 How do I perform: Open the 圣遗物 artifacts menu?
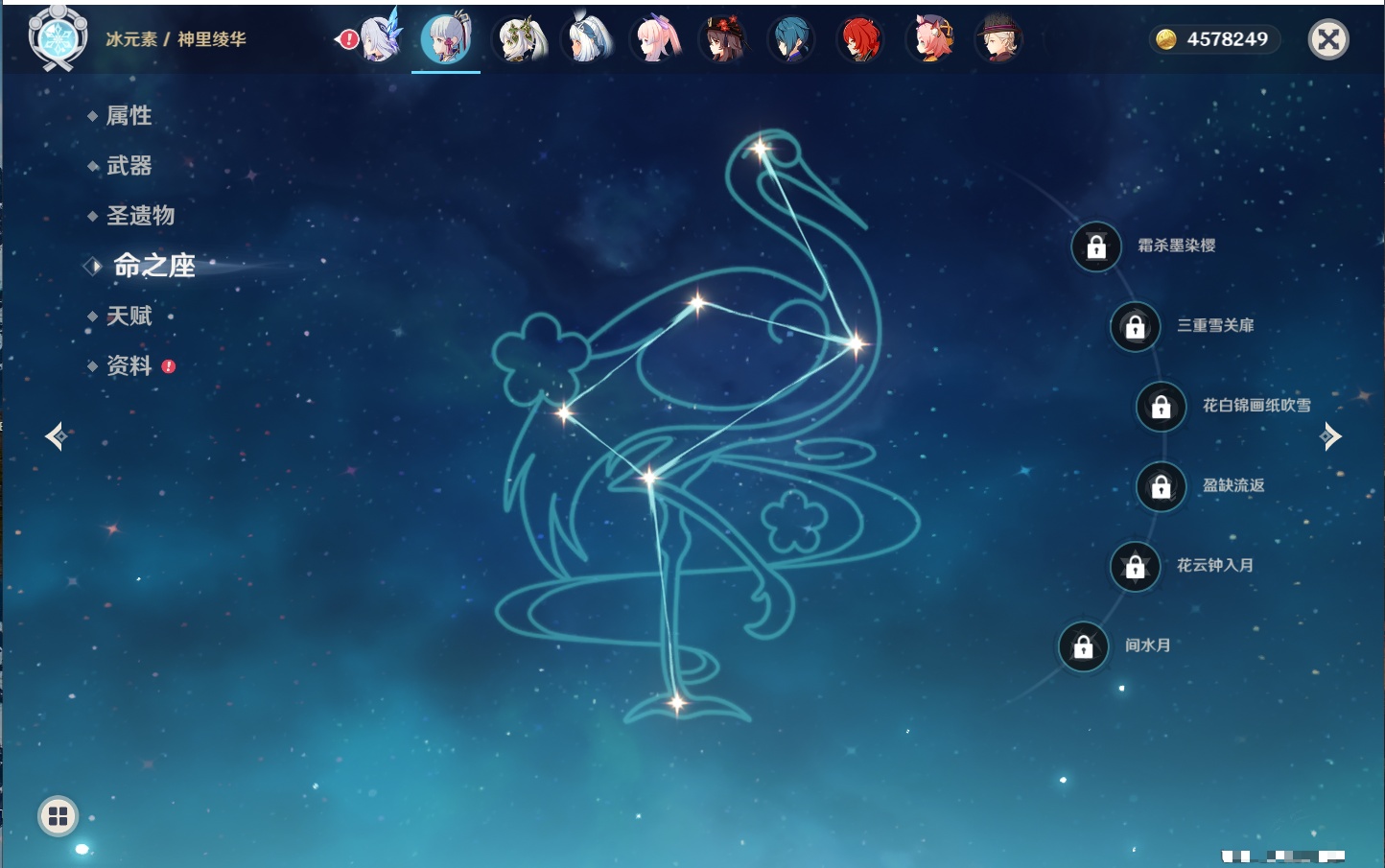point(140,216)
